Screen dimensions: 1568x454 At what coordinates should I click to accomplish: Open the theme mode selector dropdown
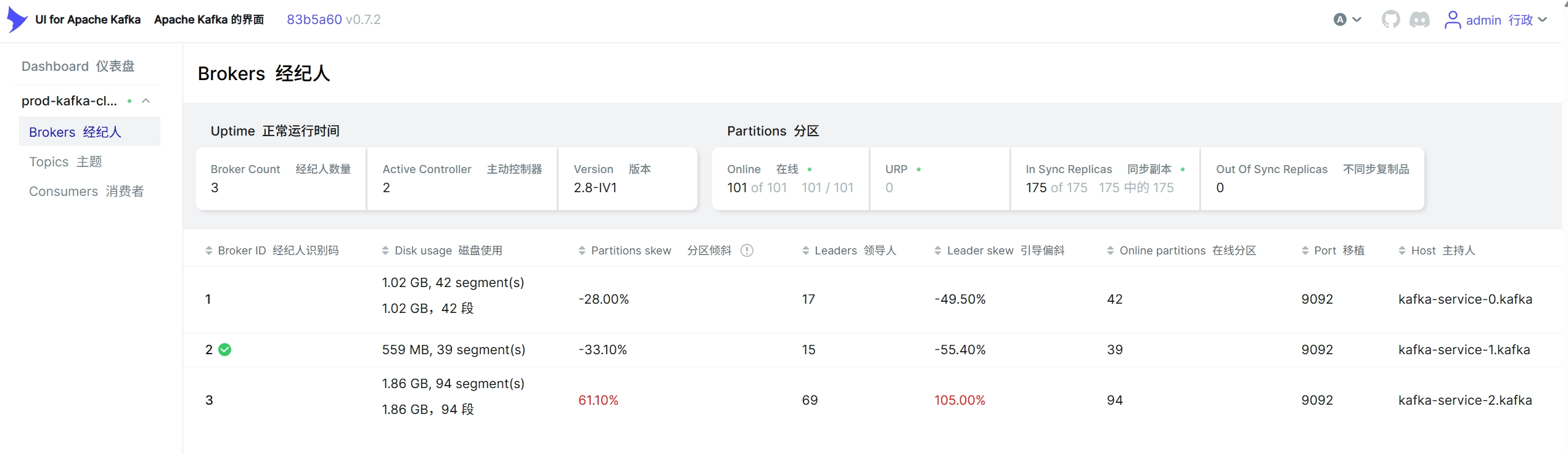pyautogui.click(x=1347, y=20)
